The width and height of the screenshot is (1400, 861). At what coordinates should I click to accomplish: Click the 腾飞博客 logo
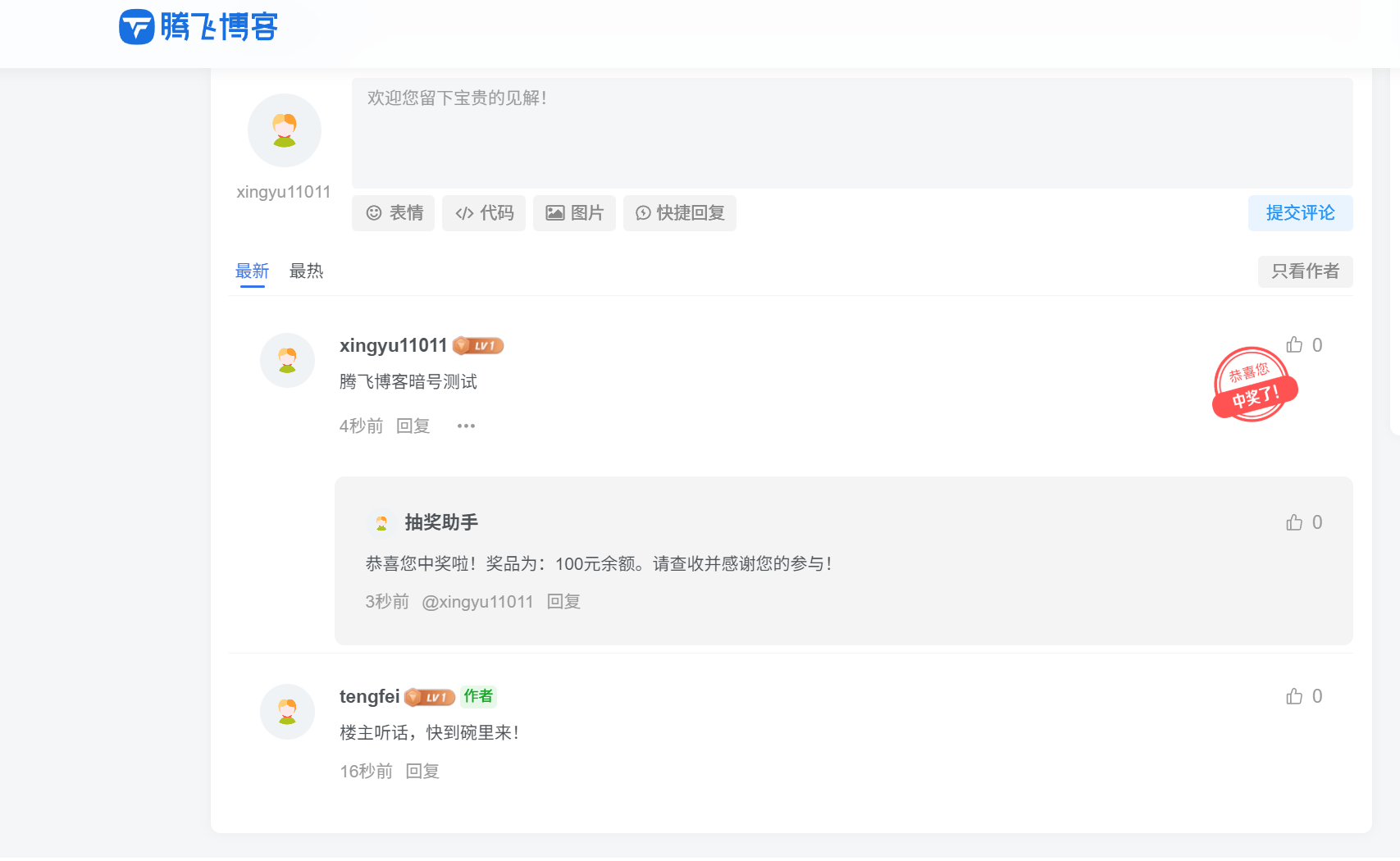[x=198, y=26]
